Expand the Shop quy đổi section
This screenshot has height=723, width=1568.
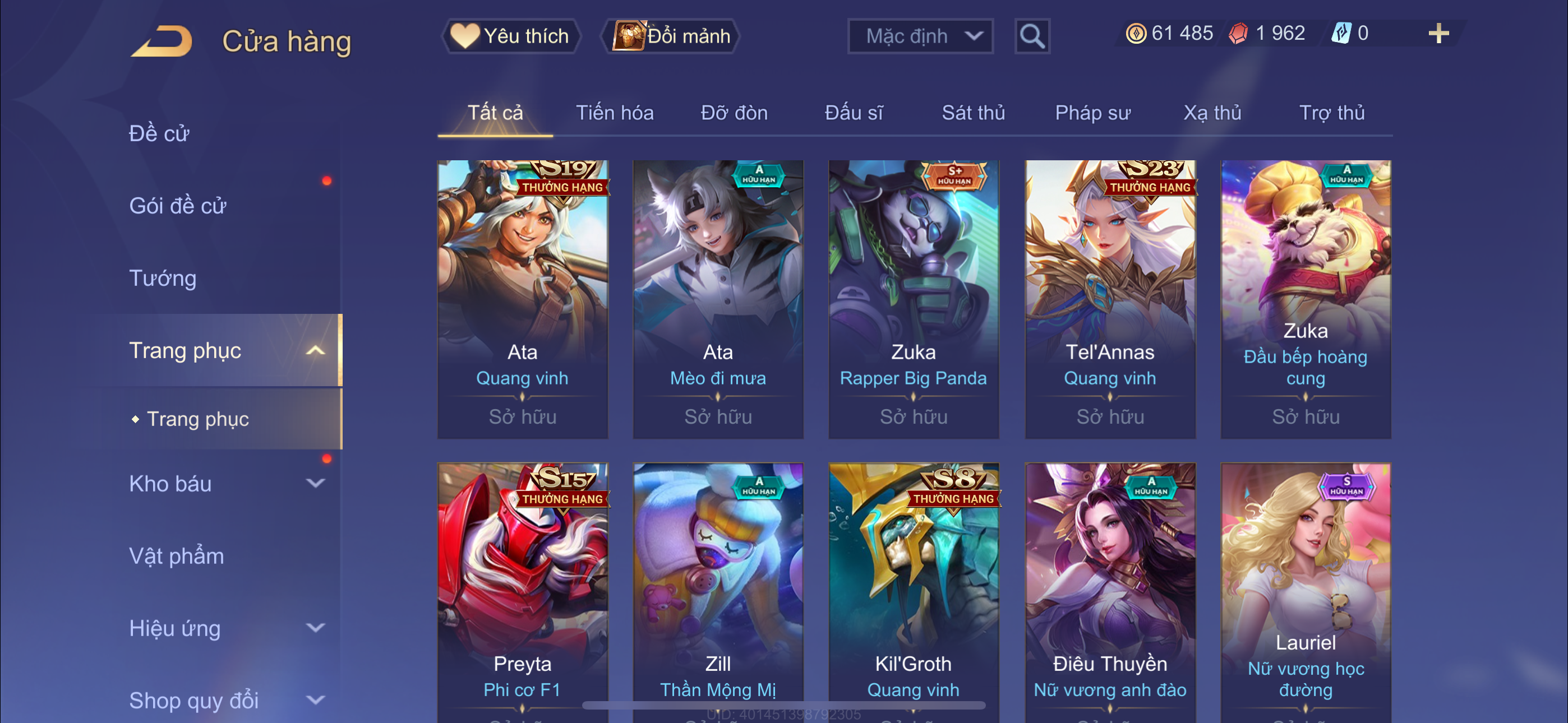pos(315,700)
